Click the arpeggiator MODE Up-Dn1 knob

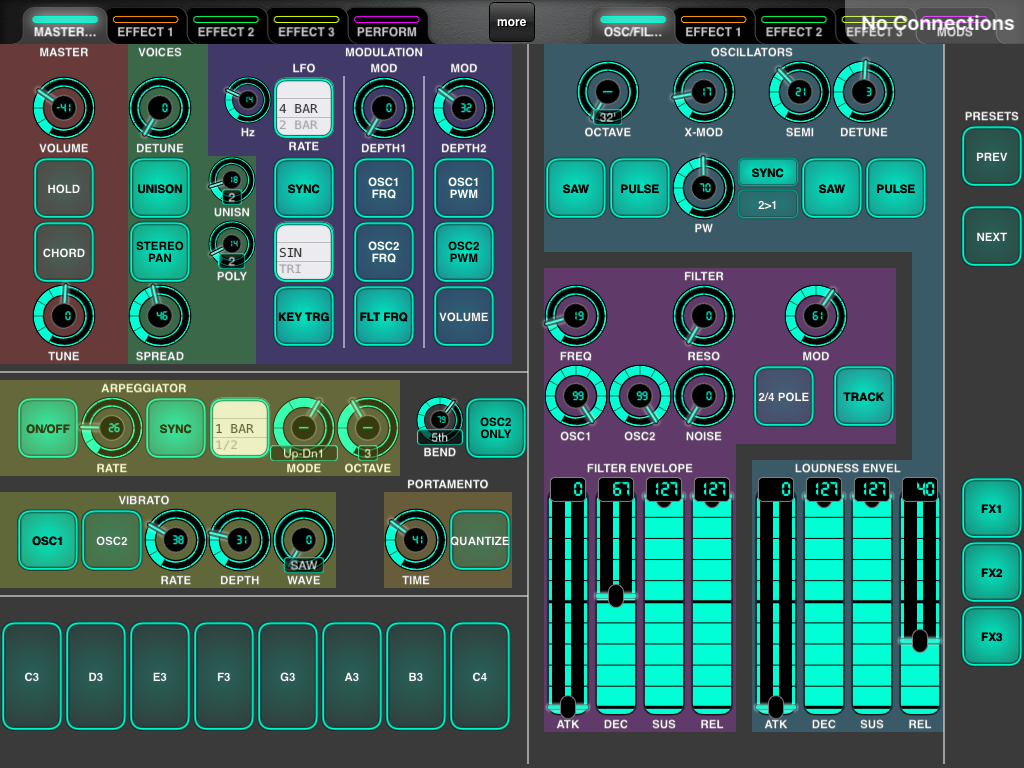pos(304,428)
